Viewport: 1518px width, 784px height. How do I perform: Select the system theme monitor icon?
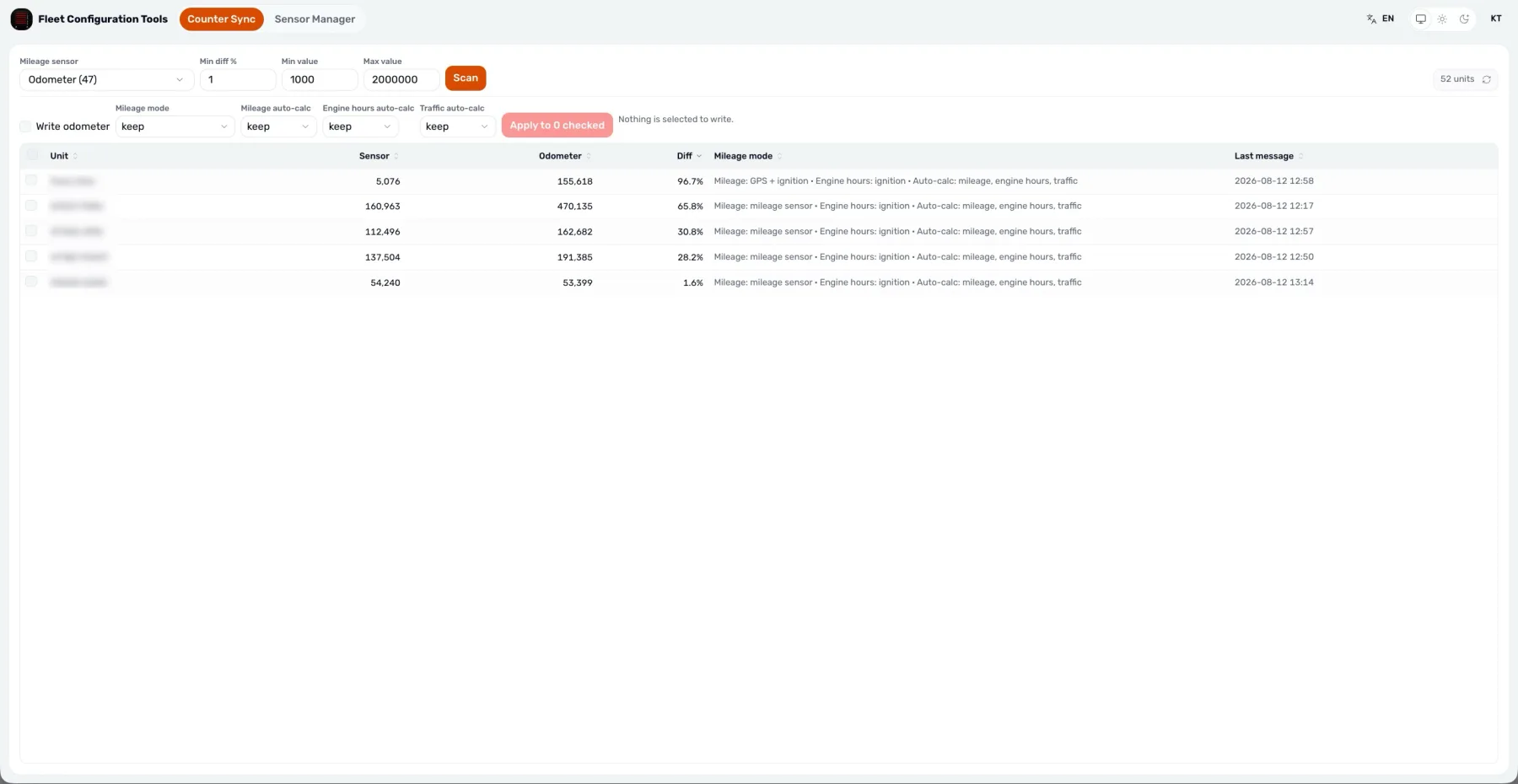[x=1420, y=19]
